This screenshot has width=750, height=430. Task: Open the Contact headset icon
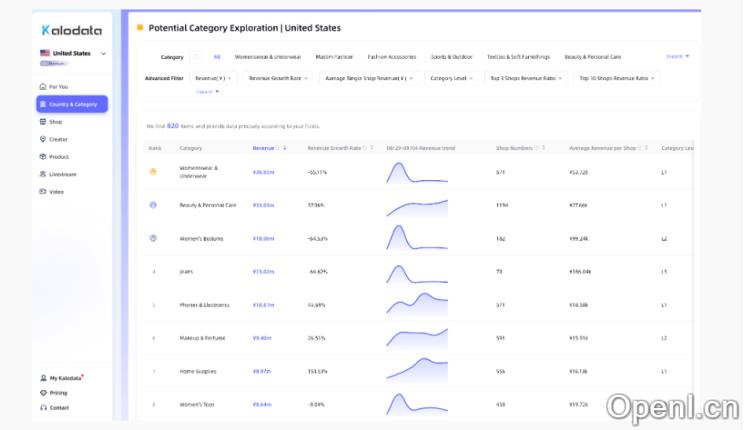coord(43,408)
